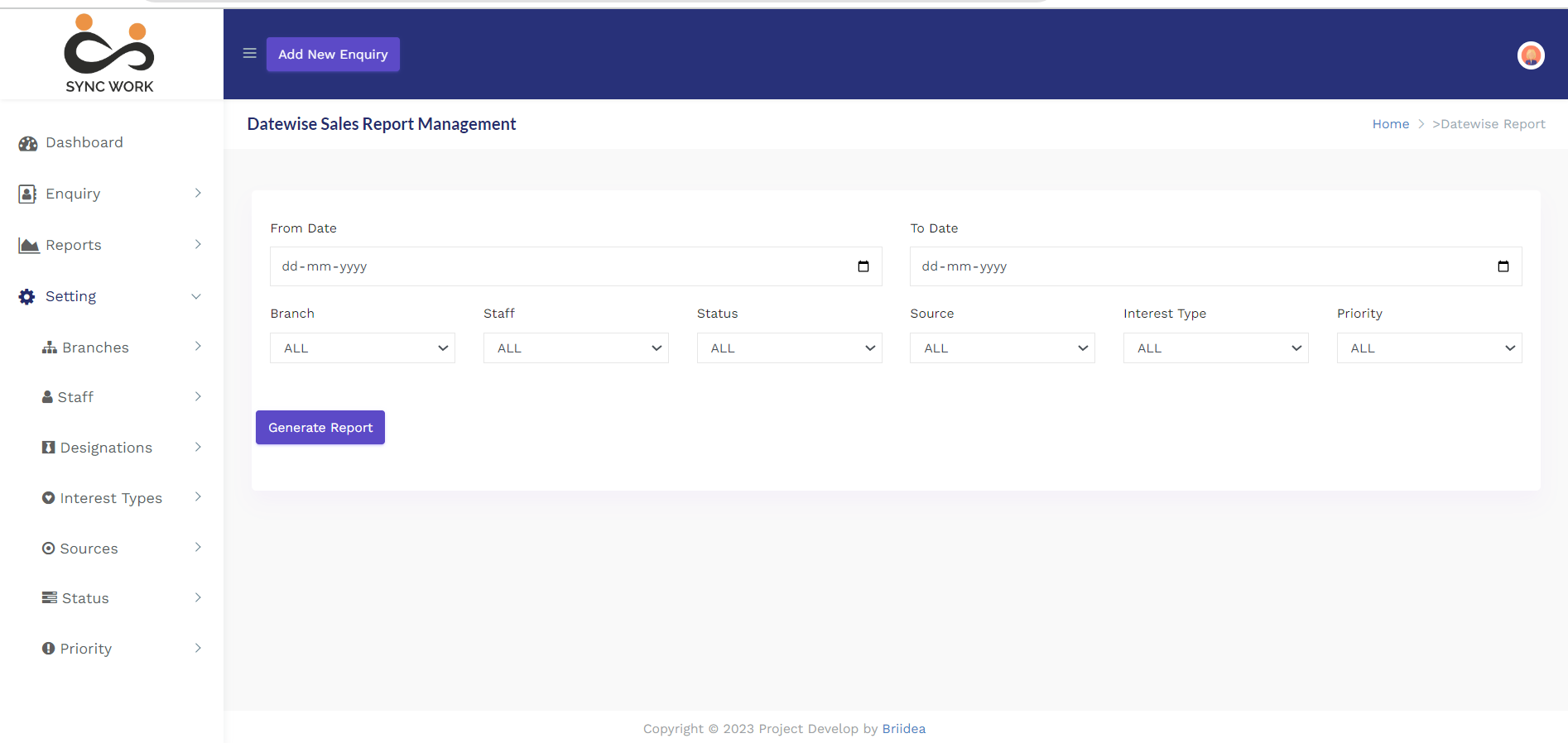Click the Generate Report button
The image size is (1568, 743).
click(320, 428)
